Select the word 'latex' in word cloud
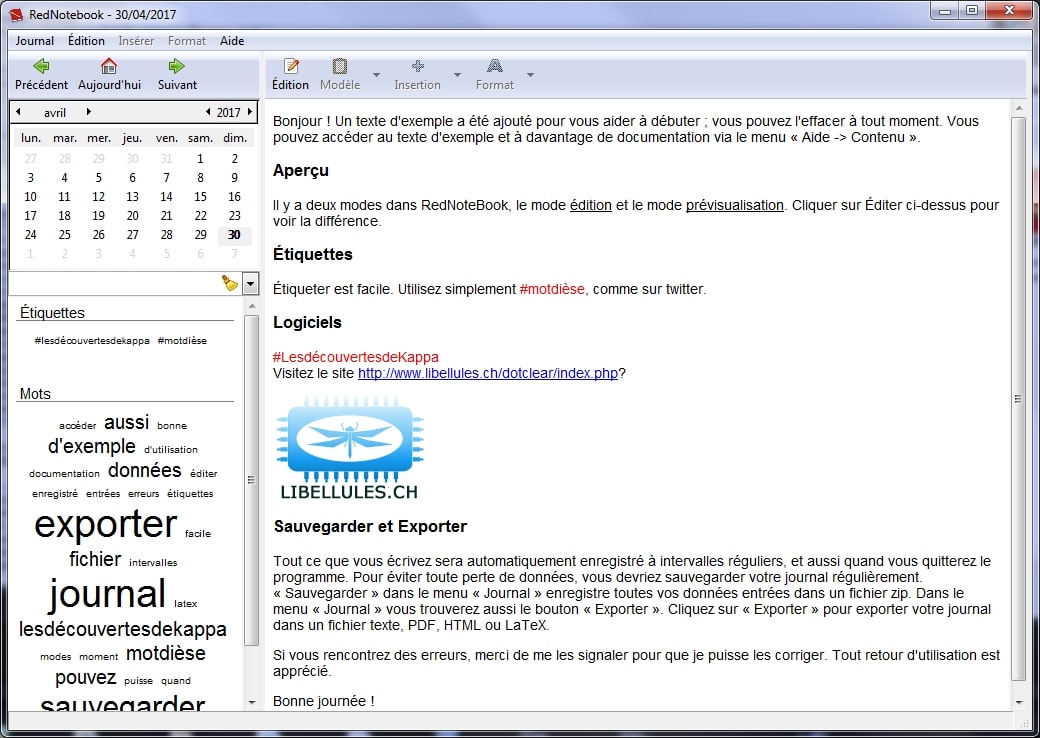1040x738 pixels. tap(186, 604)
